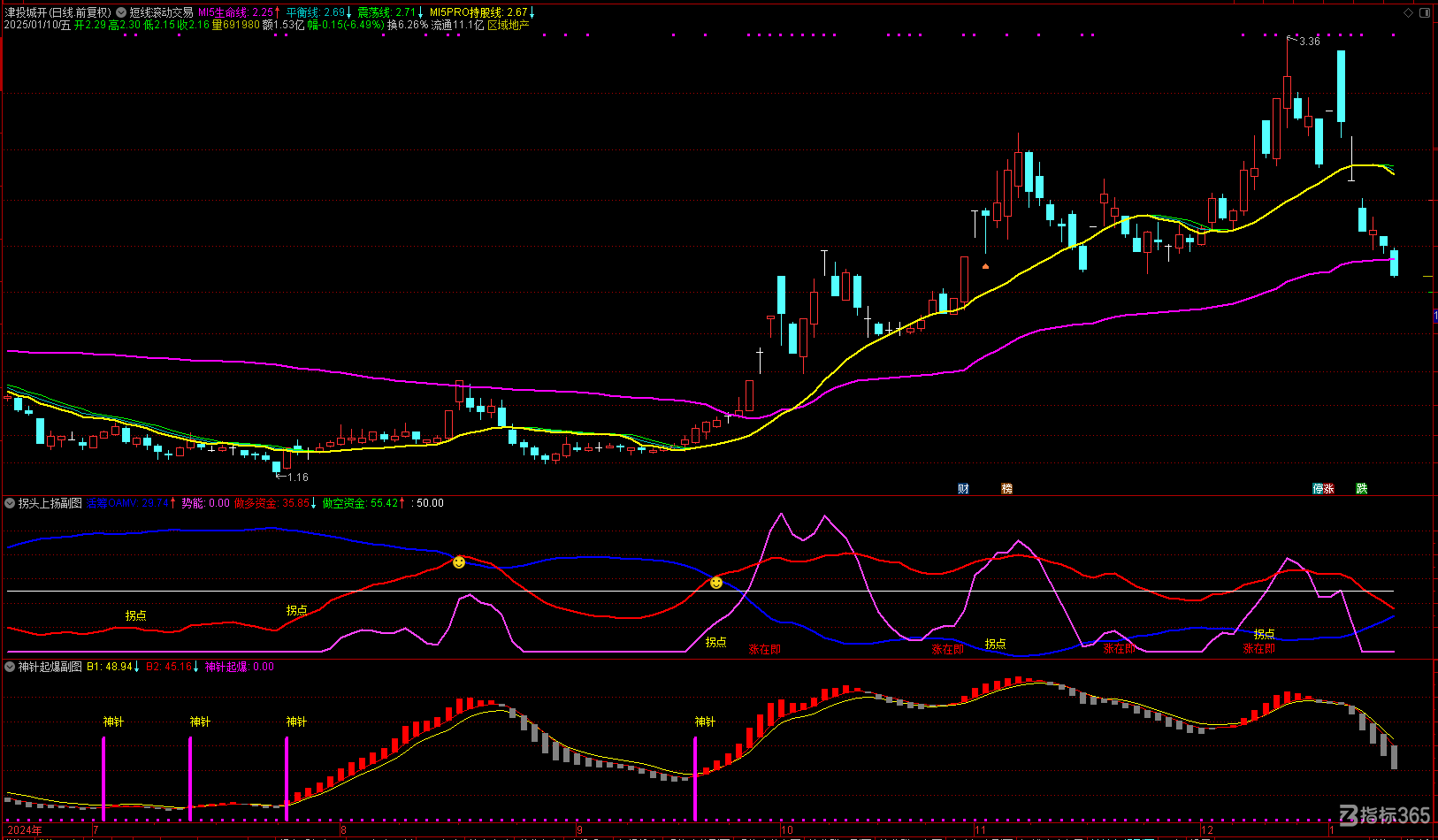Click the second smiley face crossover marker
1438x840 pixels.
(x=716, y=583)
